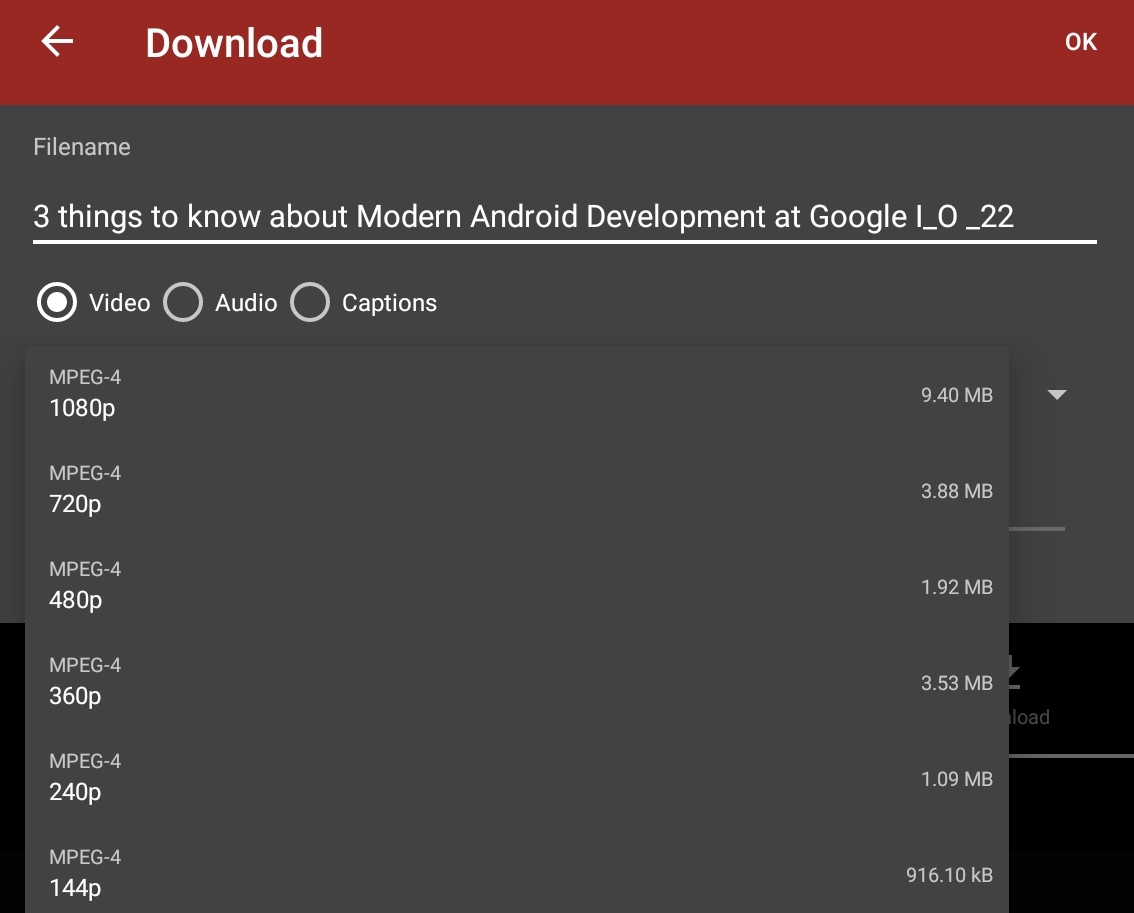Click the Filename field label

pyautogui.click(x=81, y=146)
